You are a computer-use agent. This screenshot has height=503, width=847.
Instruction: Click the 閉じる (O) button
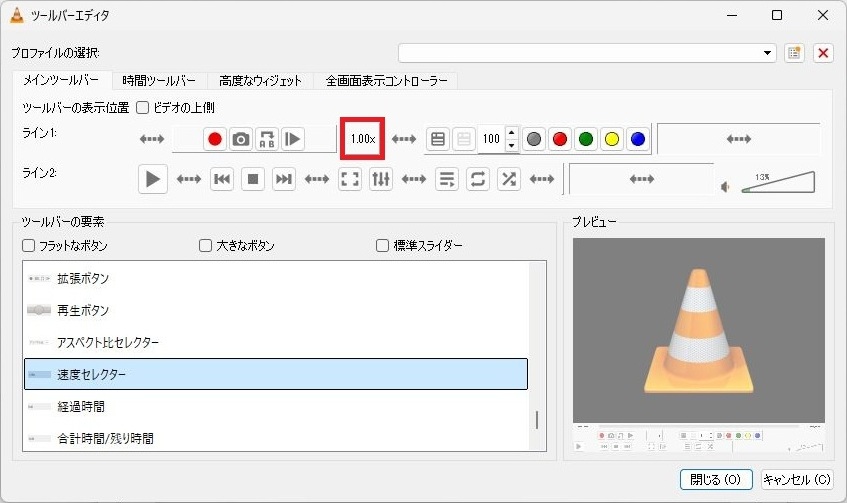(716, 479)
